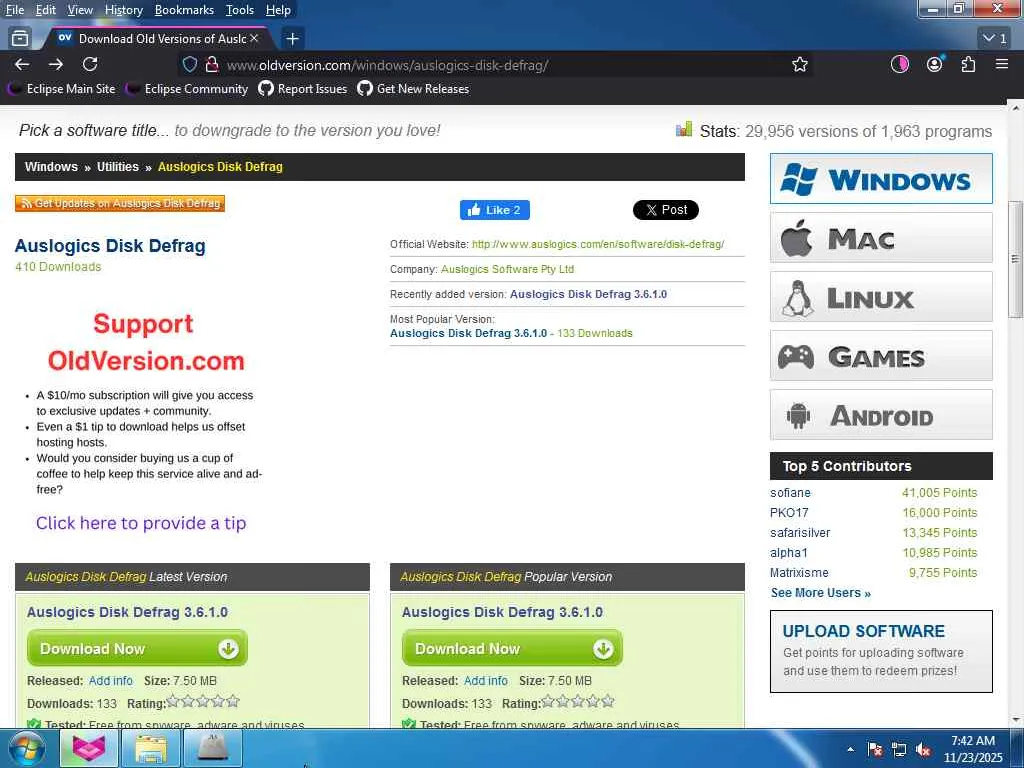Bookmark this page with the star
Viewport: 1024px width, 768px height.
click(799, 65)
